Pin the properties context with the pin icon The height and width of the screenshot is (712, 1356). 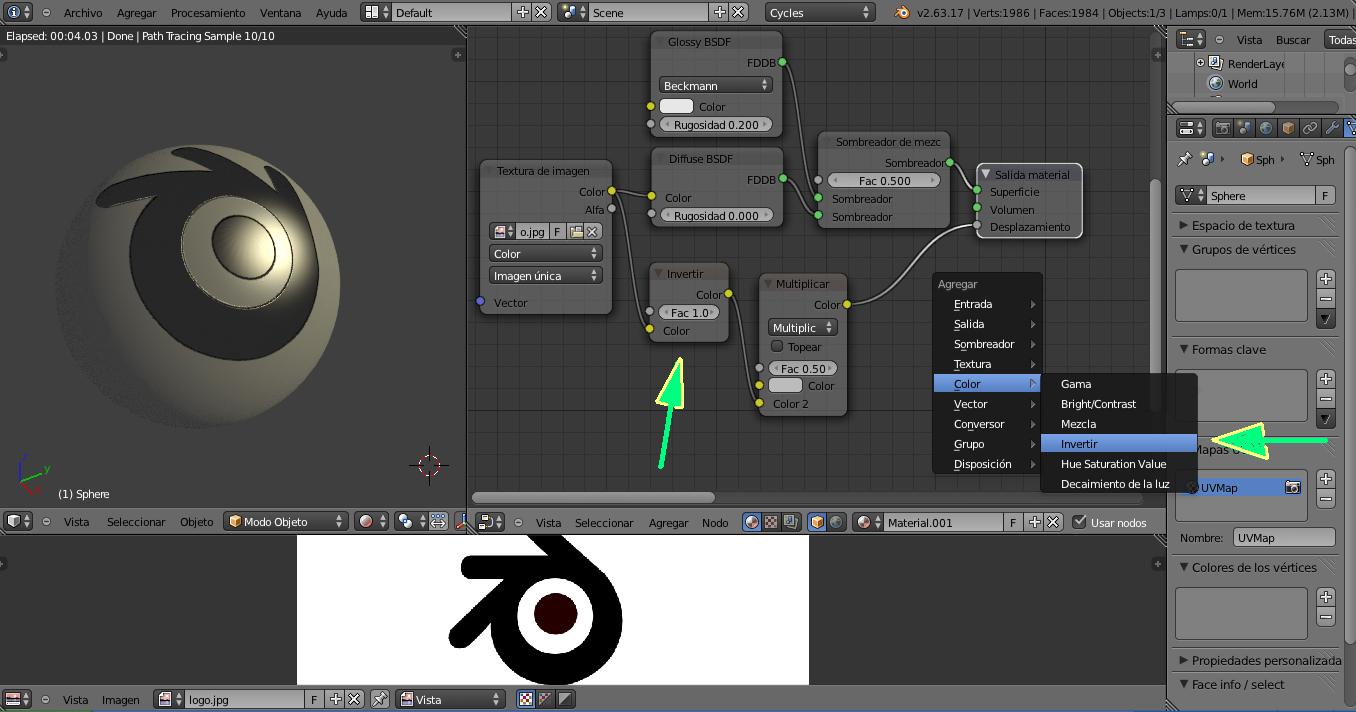click(x=1185, y=160)
